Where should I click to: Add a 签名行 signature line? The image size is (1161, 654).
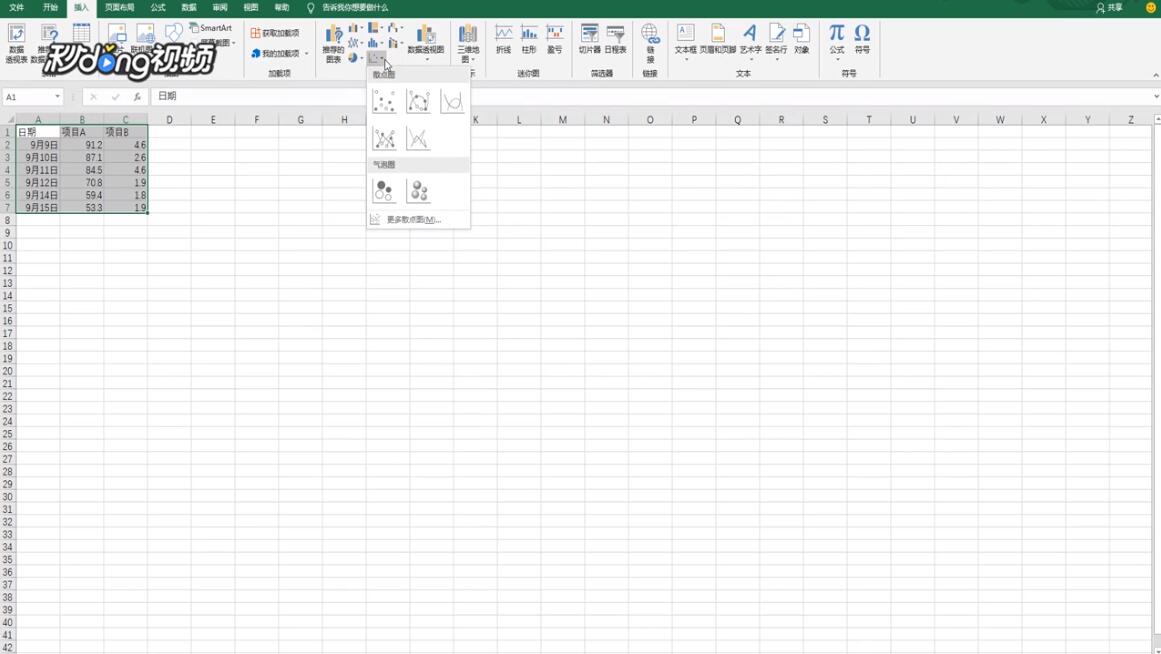(x=776, y=41)
